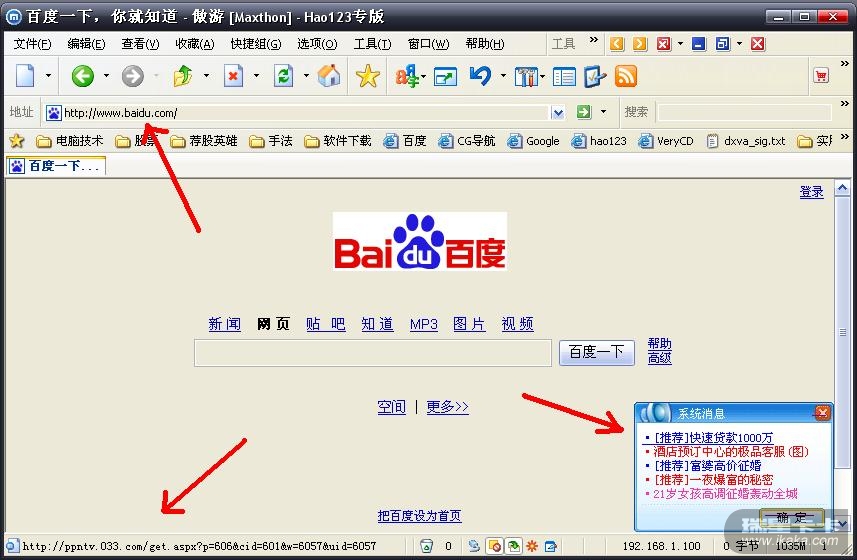Open the 查看(V) menu
The image size is (857, 560).
140,44
